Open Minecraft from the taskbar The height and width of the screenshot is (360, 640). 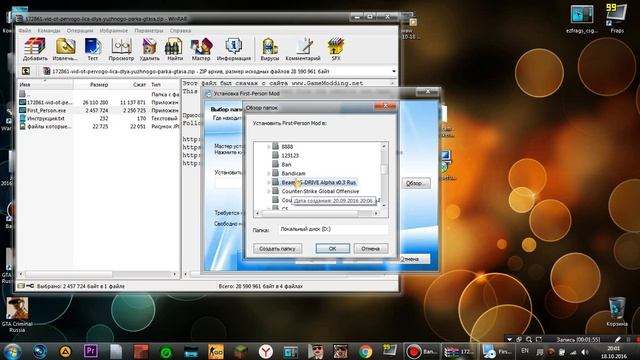(x=241, y=351)
